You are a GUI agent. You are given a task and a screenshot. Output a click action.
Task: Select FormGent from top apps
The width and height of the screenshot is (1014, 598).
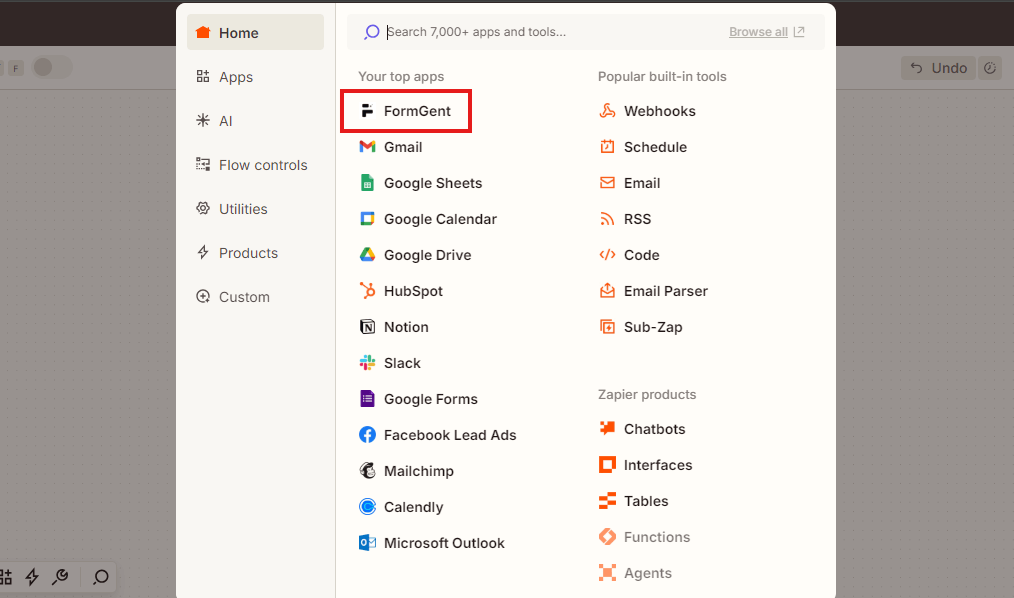405,111
